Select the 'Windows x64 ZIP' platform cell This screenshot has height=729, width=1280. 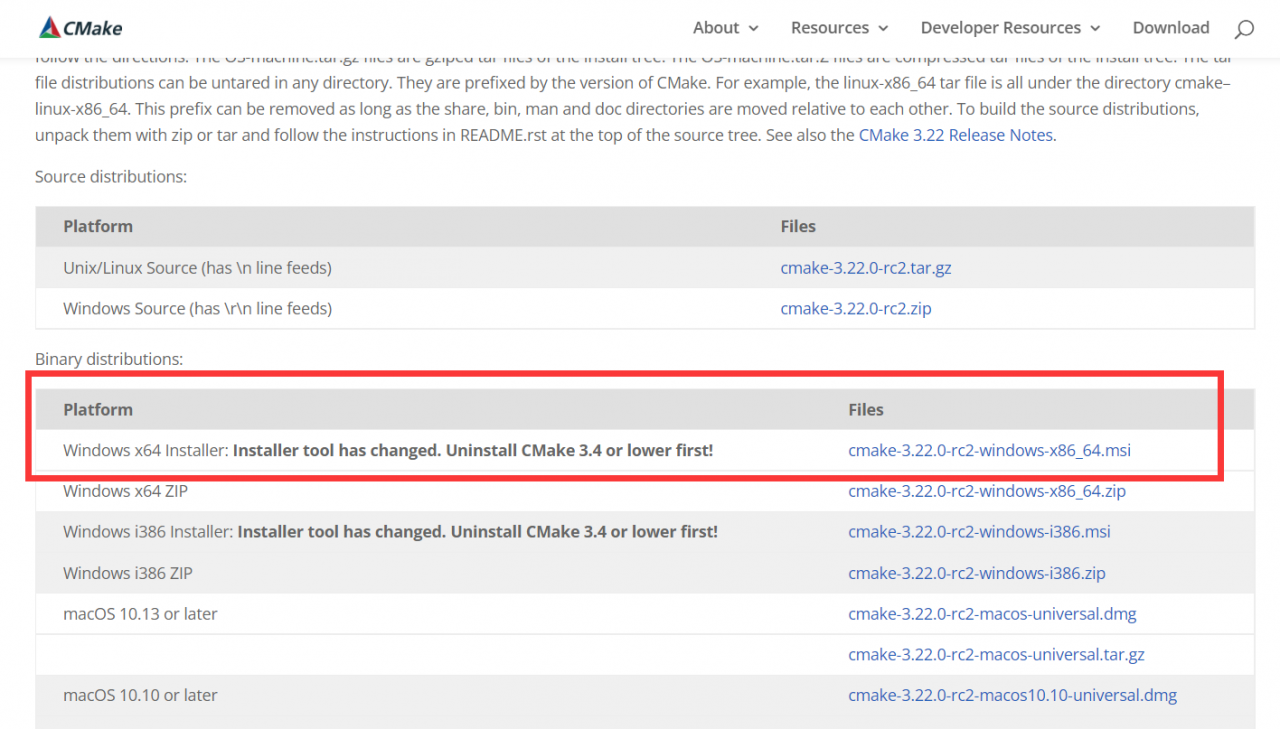[x=127, y=491]
